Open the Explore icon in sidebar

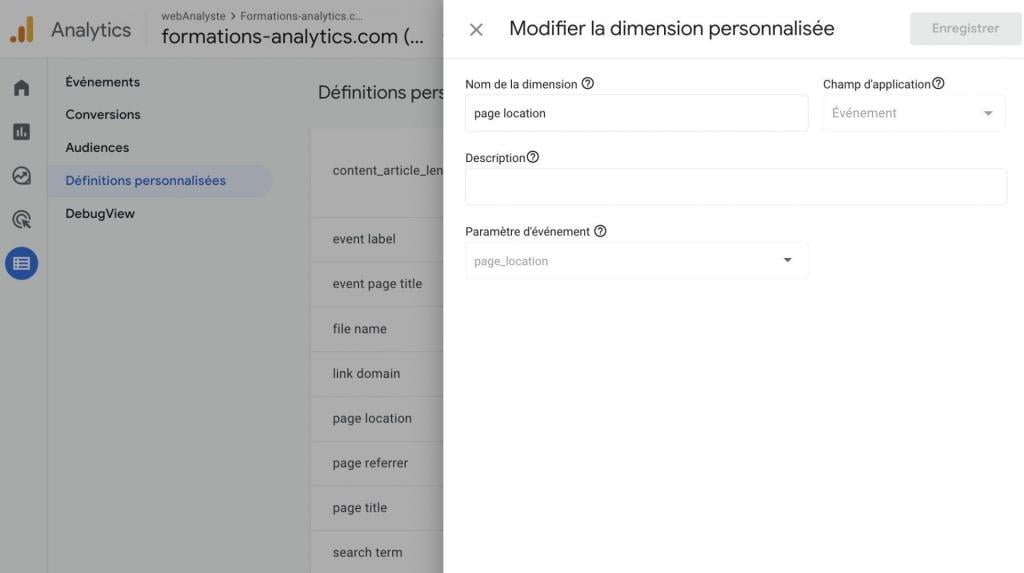pyautogui.click(x=22, y=176)
